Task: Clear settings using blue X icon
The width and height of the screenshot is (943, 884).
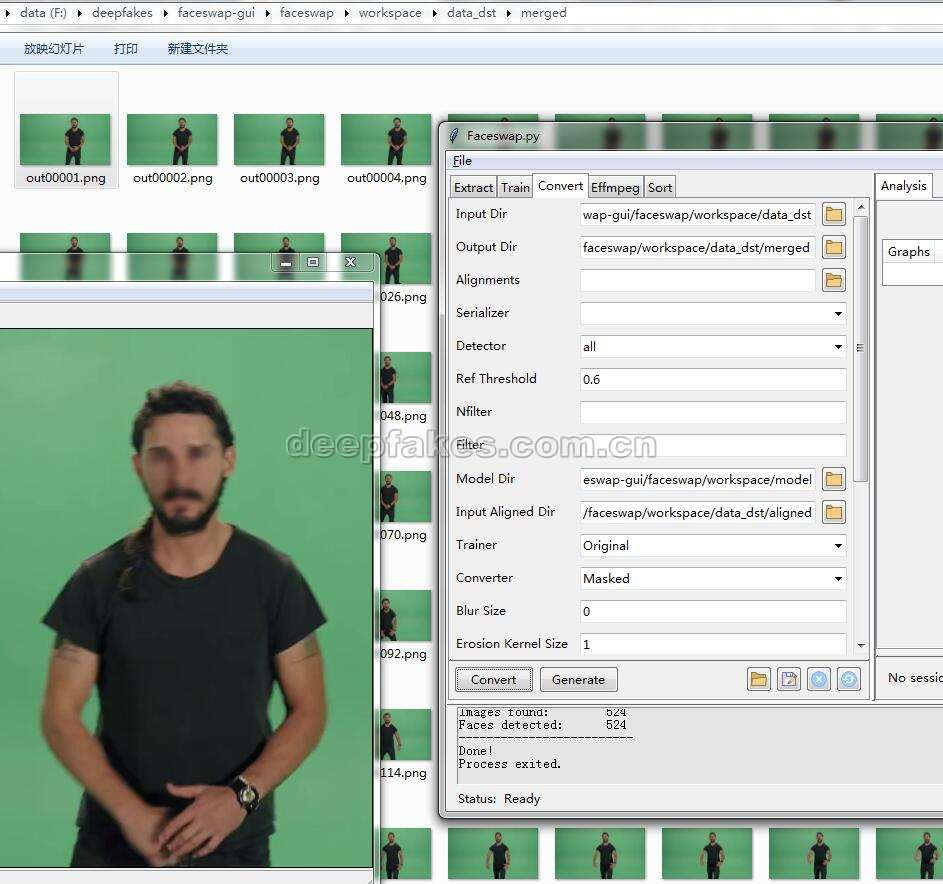Action: click(x=819, y=679)
